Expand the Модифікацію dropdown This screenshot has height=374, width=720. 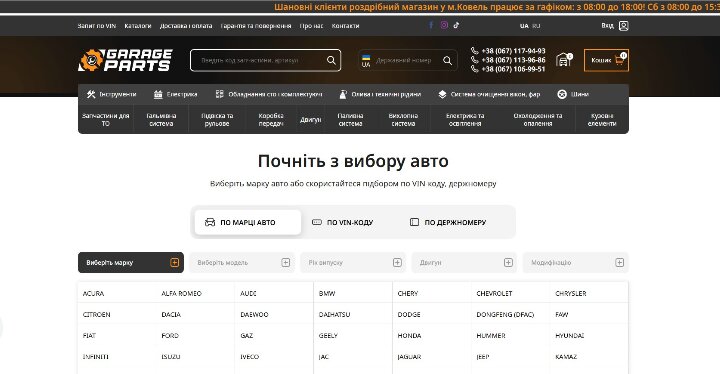576,262
